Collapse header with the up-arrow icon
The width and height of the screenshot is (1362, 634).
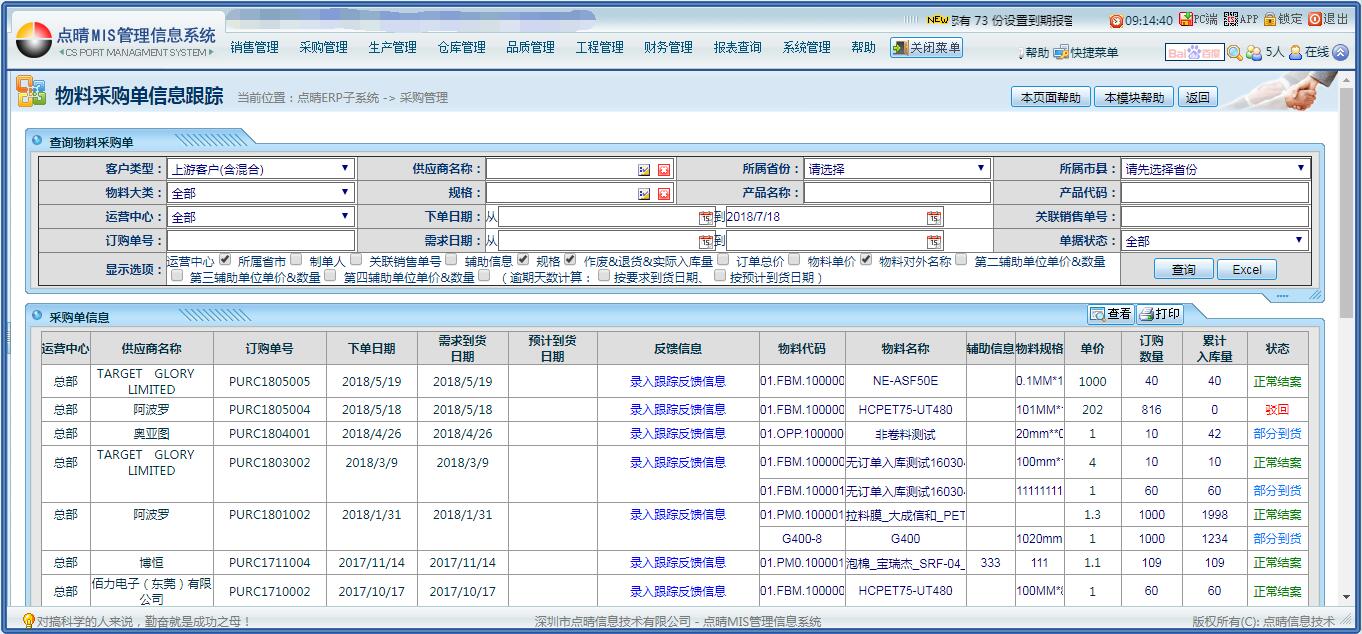click(1340, 52)
